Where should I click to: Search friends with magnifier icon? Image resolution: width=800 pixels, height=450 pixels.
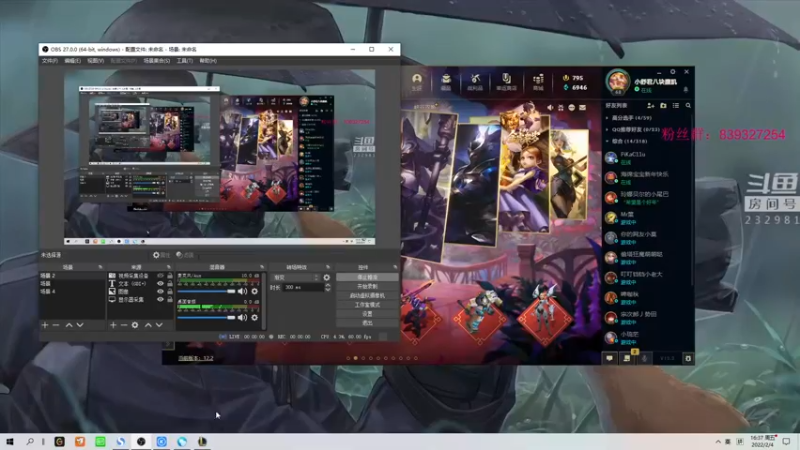tap(688, 106)
